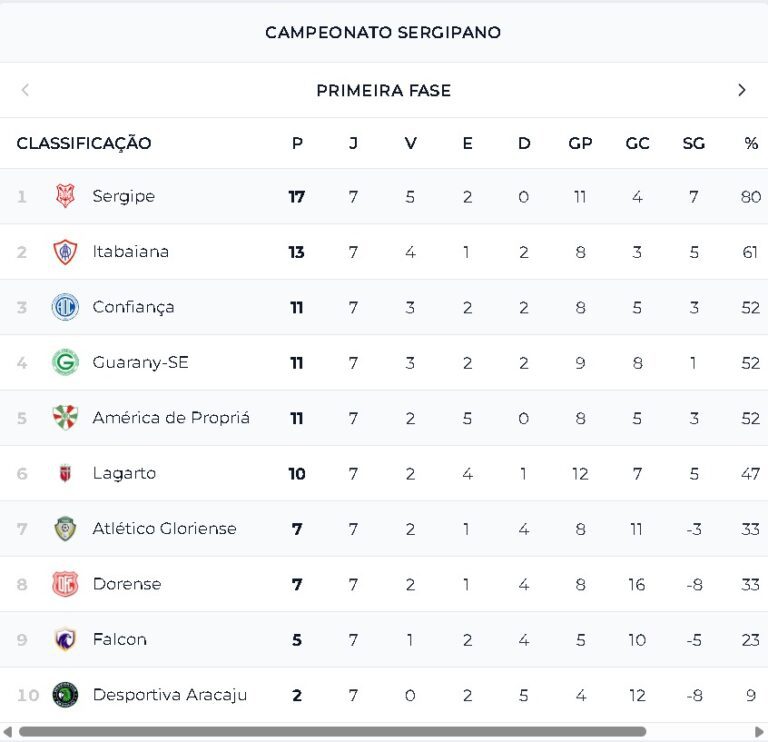Viewport: 768px width, 742px height.
Task: Go to previous phase with left chevron
Action: [25, 90]
